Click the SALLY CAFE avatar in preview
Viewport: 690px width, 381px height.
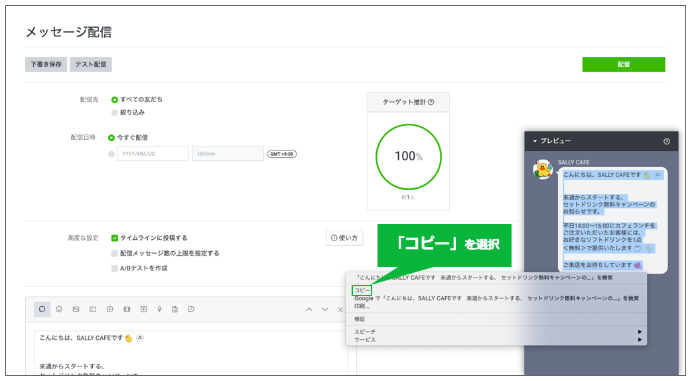[x=543, y=169]
